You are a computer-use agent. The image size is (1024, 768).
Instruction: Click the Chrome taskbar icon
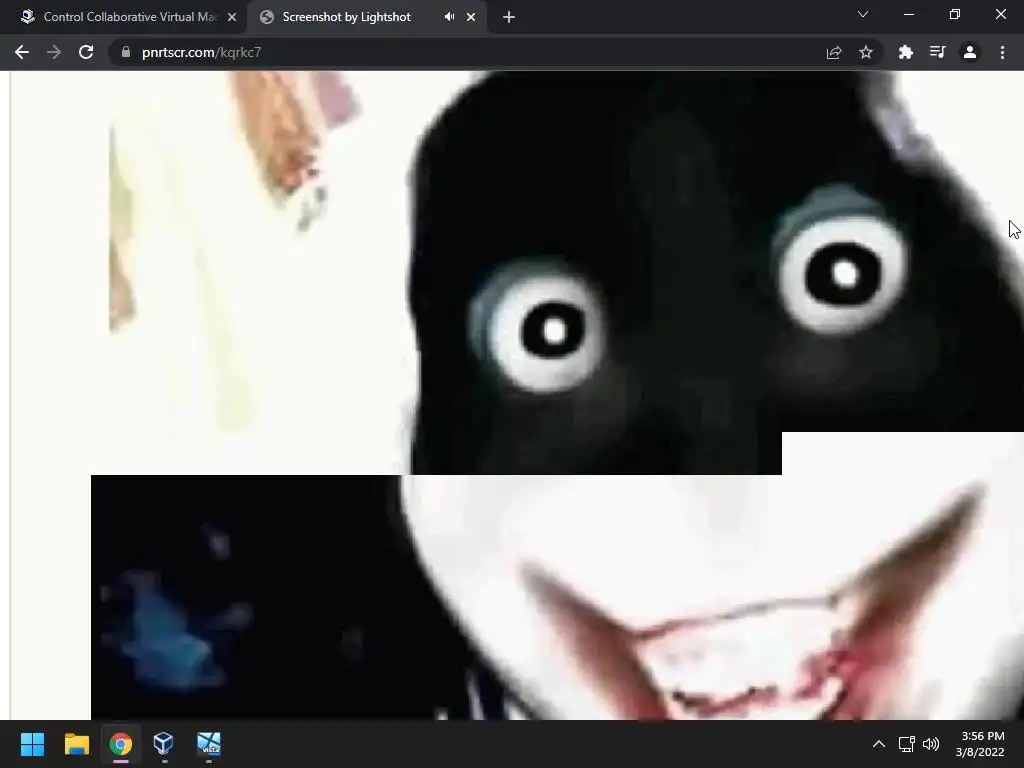[121, 744]
